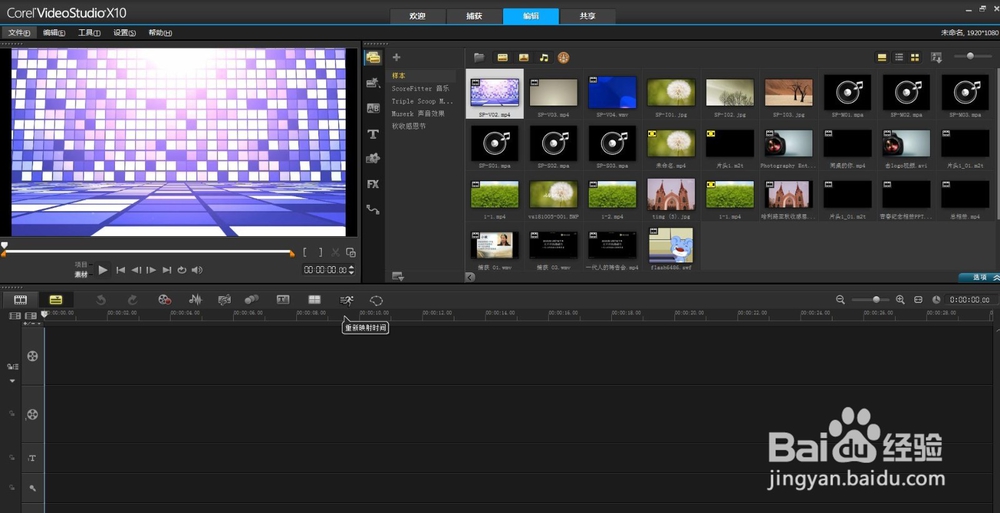Import media files via folder icon
This screenshot has width=1000, height=513.
pyautogui.click(x=479, y=57)
